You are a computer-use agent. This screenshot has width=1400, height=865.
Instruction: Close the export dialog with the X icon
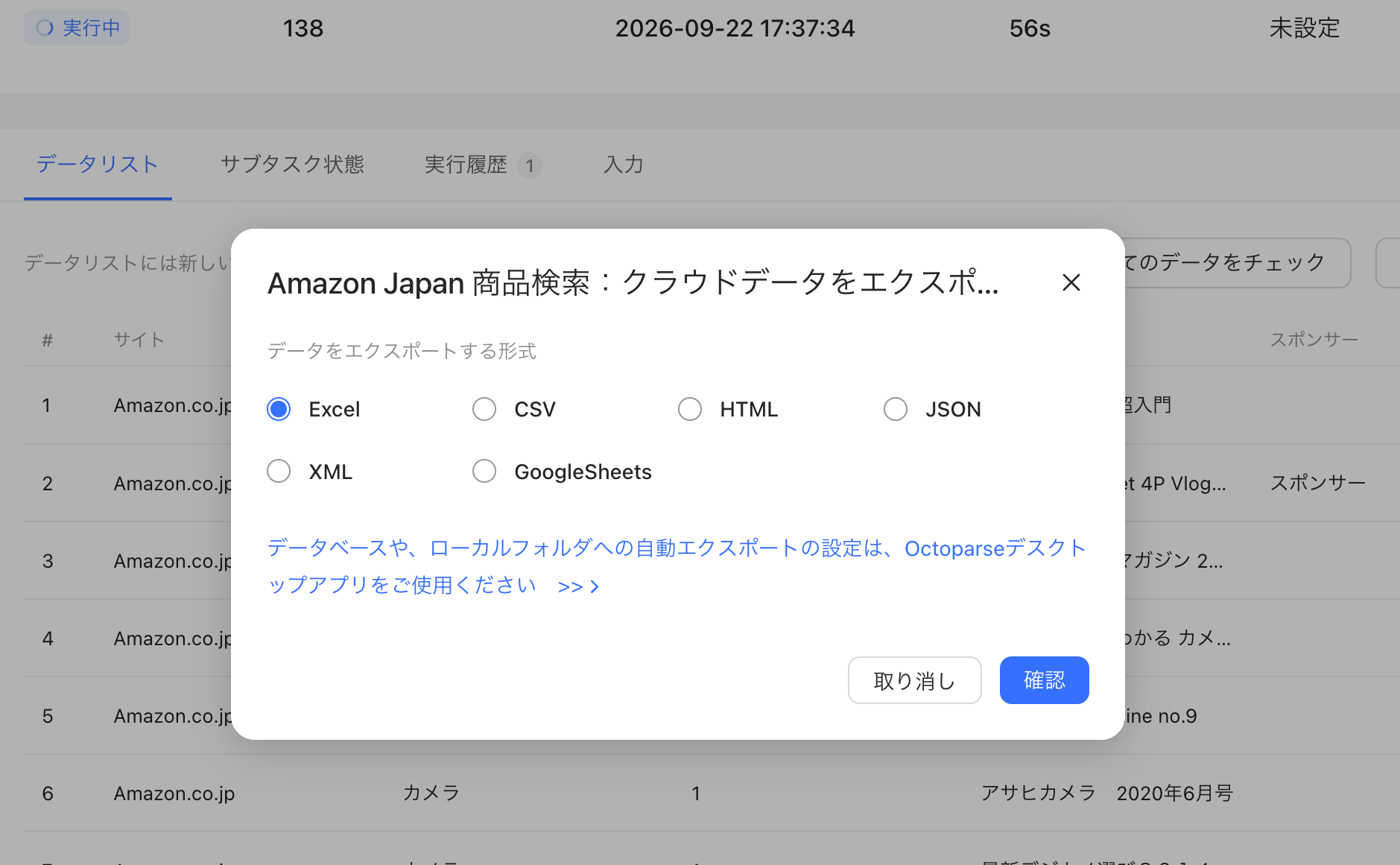pyautogui.click(x=1071, y=282)
